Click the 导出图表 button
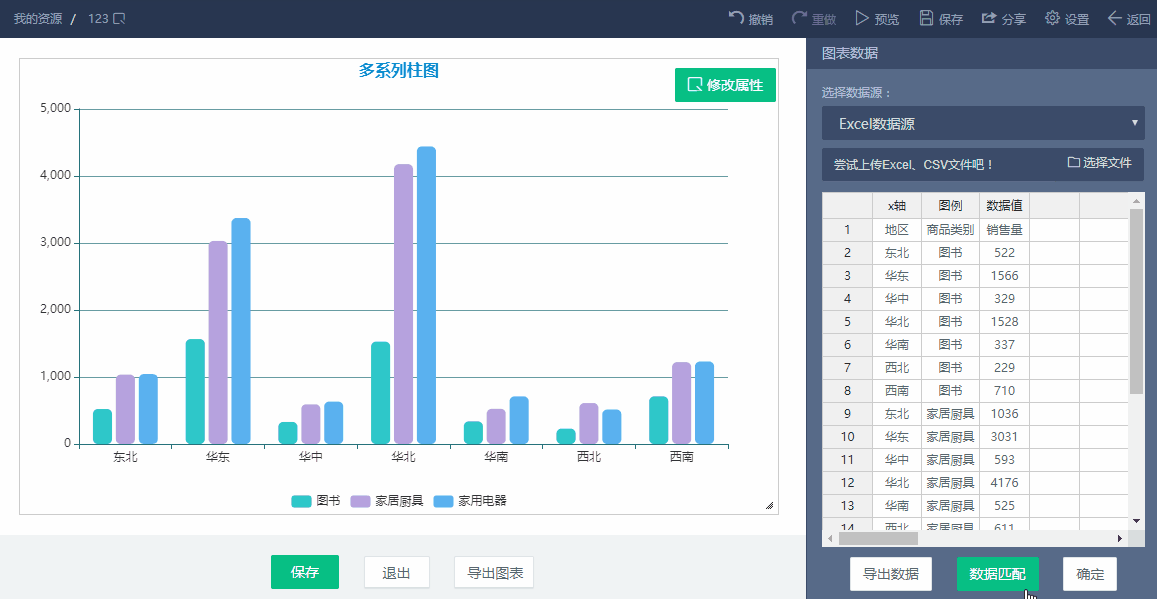Viewport: 1157px width, 599px height. pos(494,572)
